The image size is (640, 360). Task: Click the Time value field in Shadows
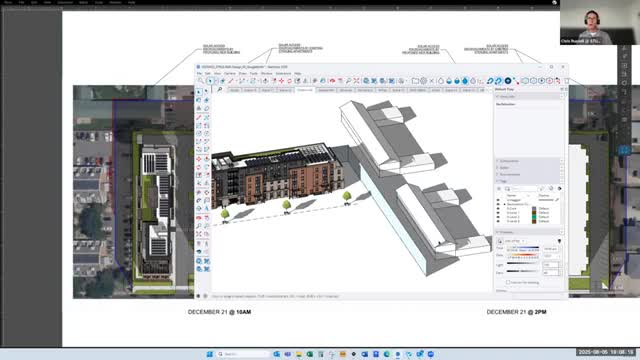pos(551,249)
